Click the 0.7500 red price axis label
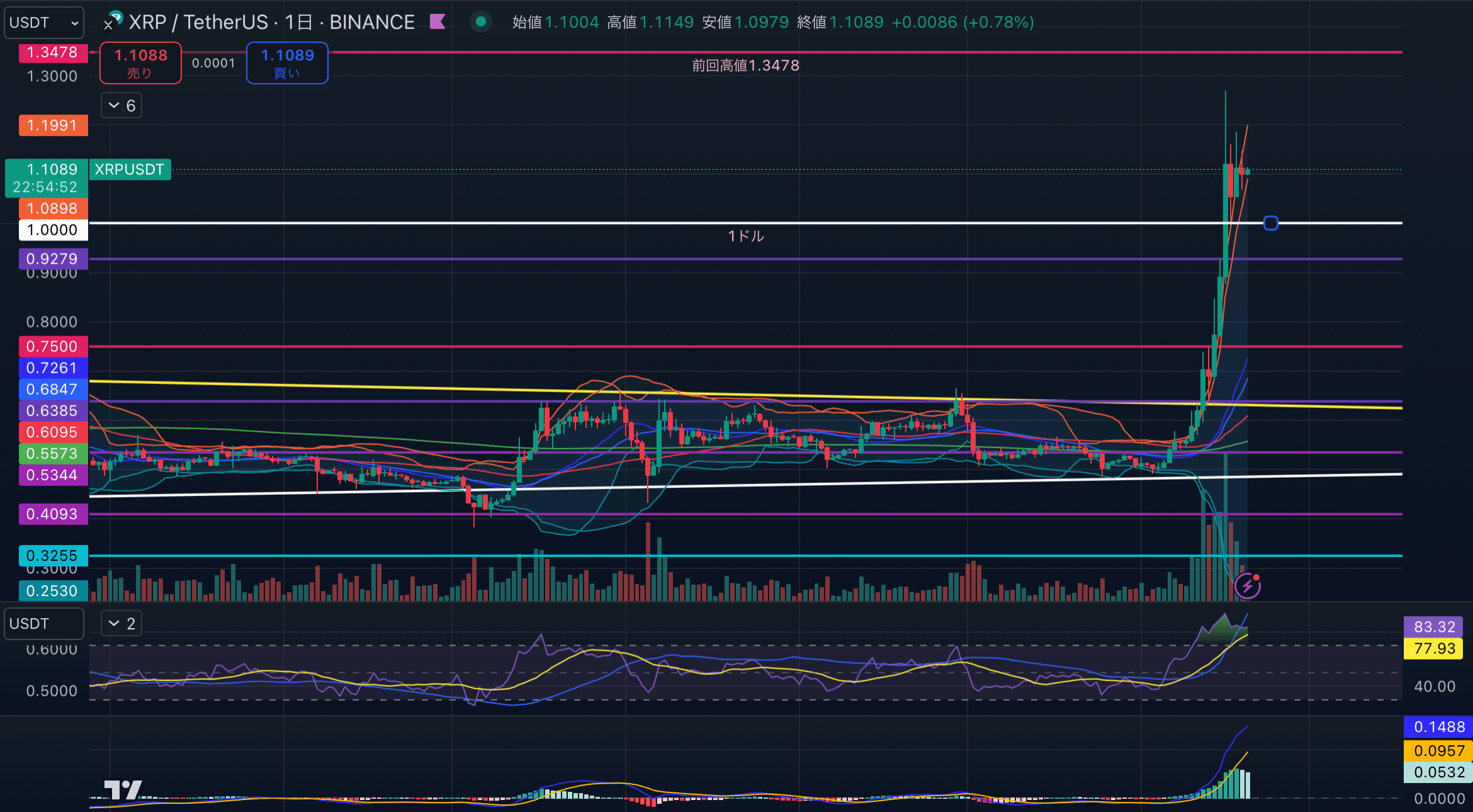 54,346
